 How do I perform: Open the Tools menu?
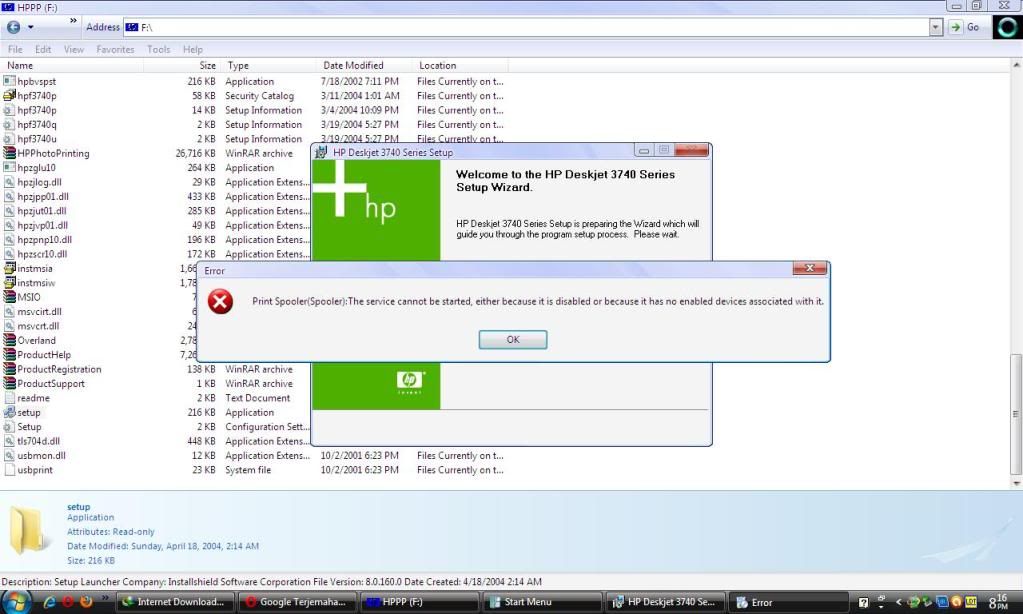[159, 50]
